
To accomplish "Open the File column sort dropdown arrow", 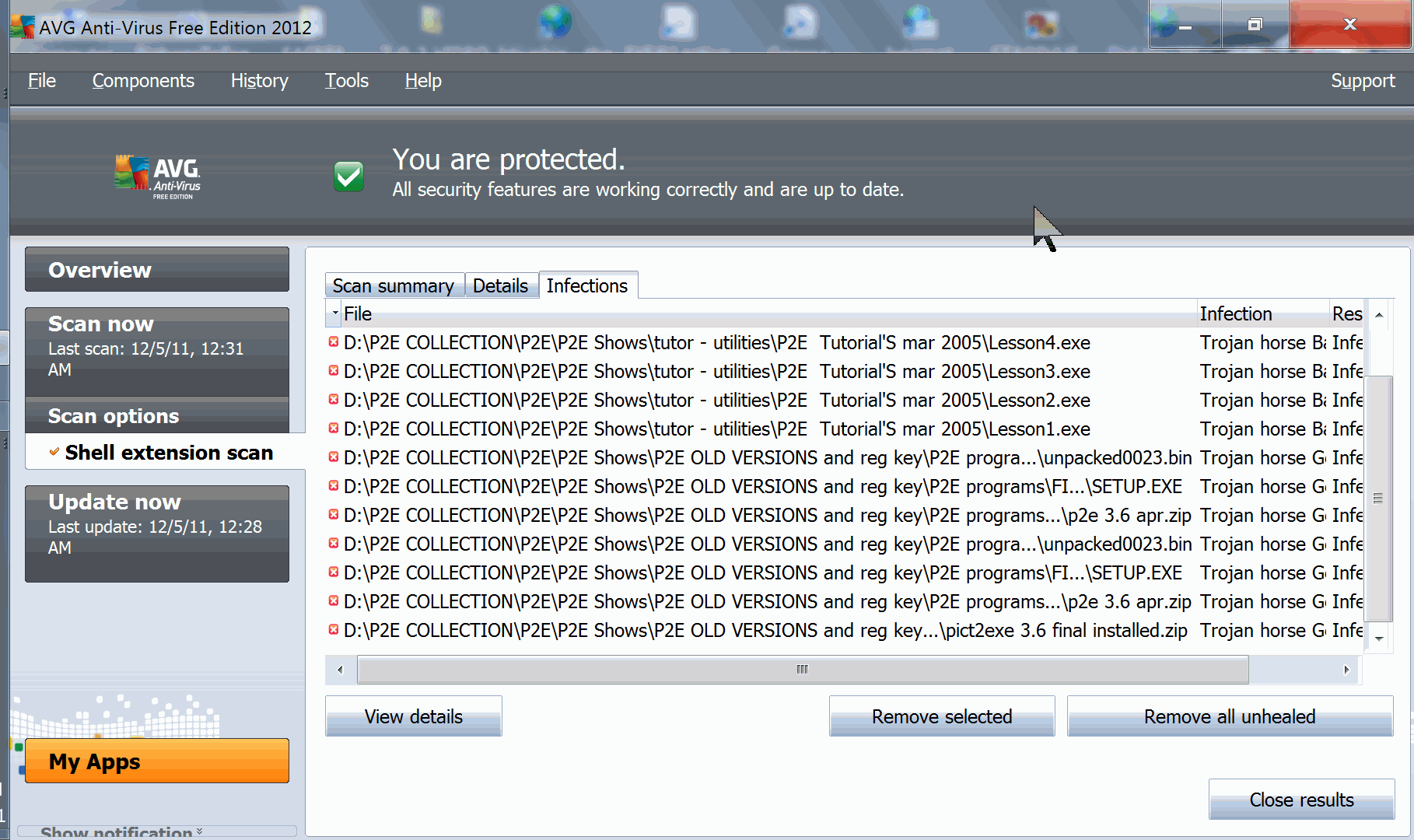I will point(335,313).
